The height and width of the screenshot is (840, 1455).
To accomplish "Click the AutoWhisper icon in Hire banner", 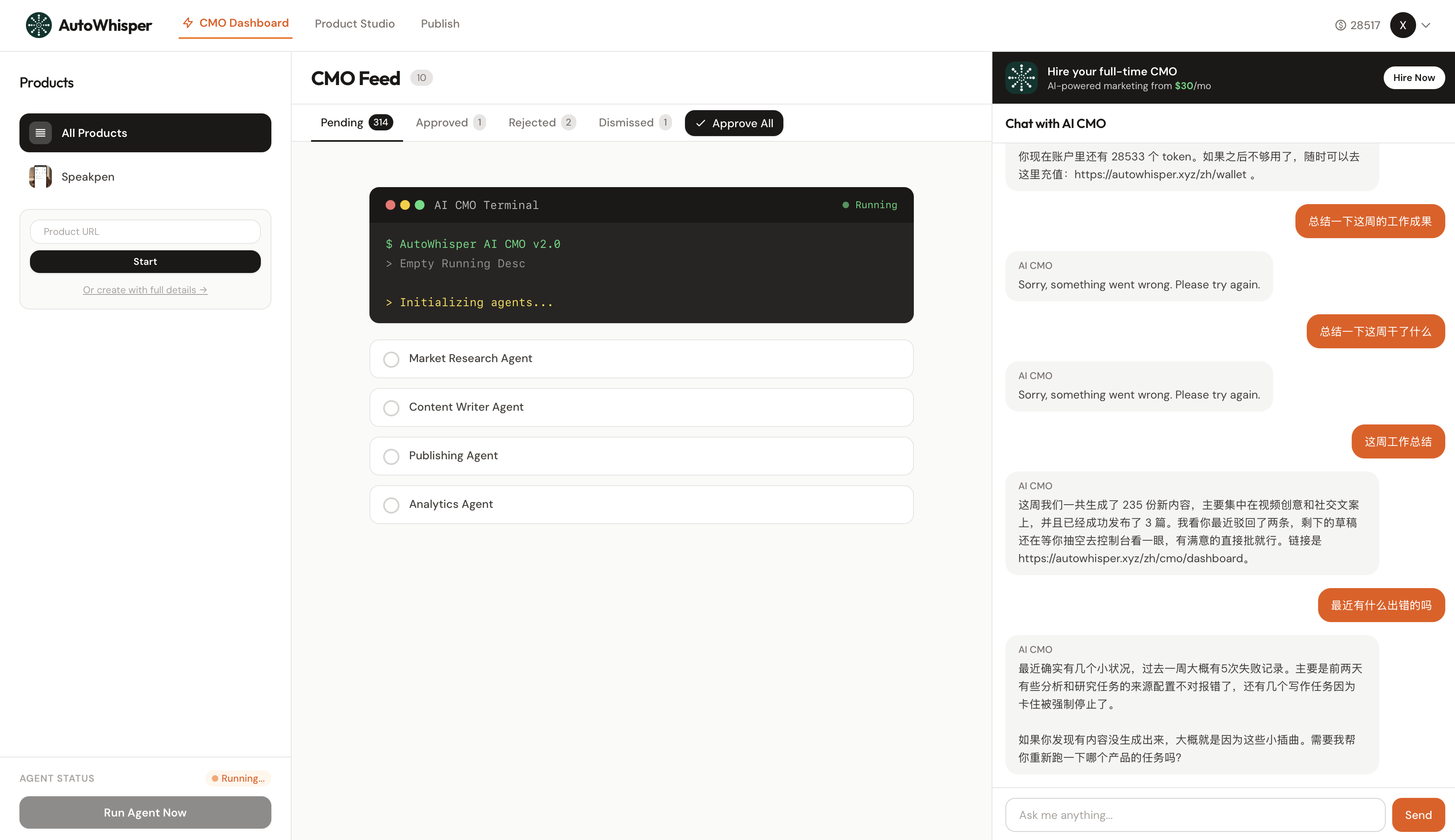I will point(1021,77).
